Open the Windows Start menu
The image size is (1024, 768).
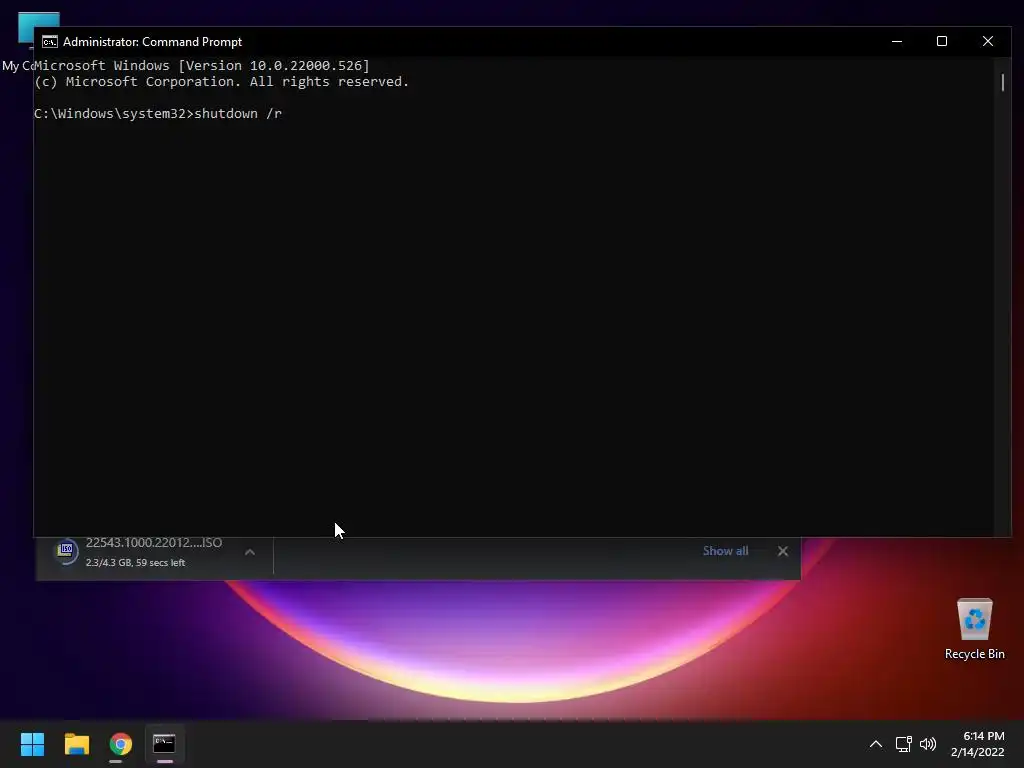[32, 744]
